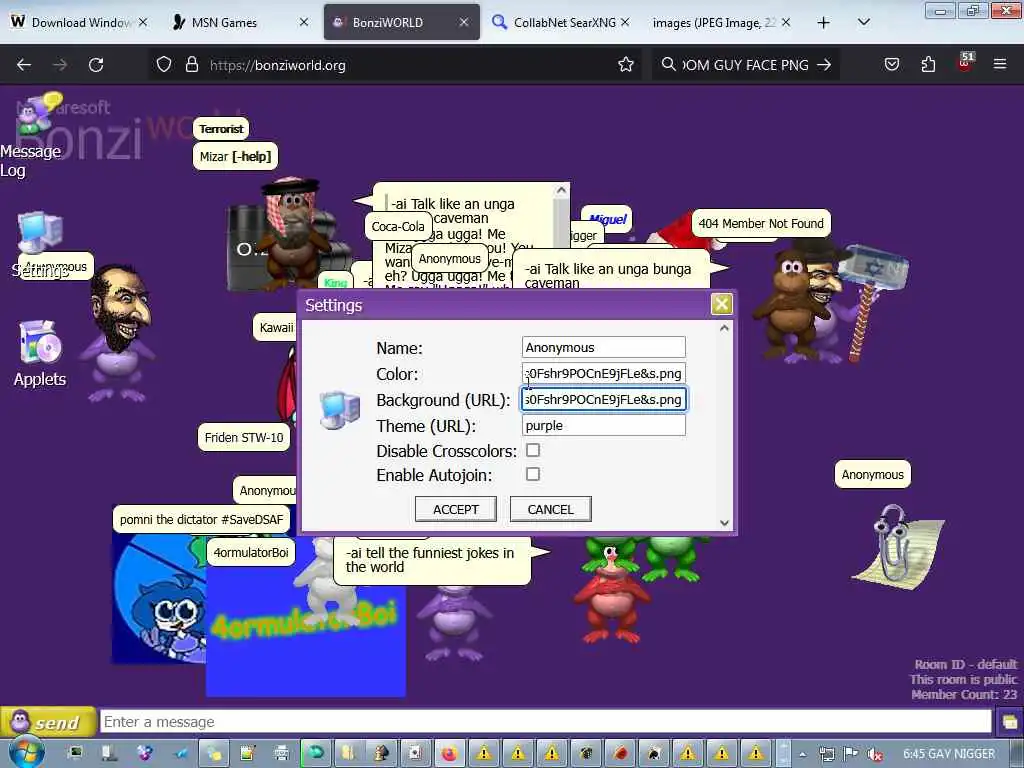1024x768 pixels.
Task: Click the Kawaii name tag
Action: (x=276, y=327)
